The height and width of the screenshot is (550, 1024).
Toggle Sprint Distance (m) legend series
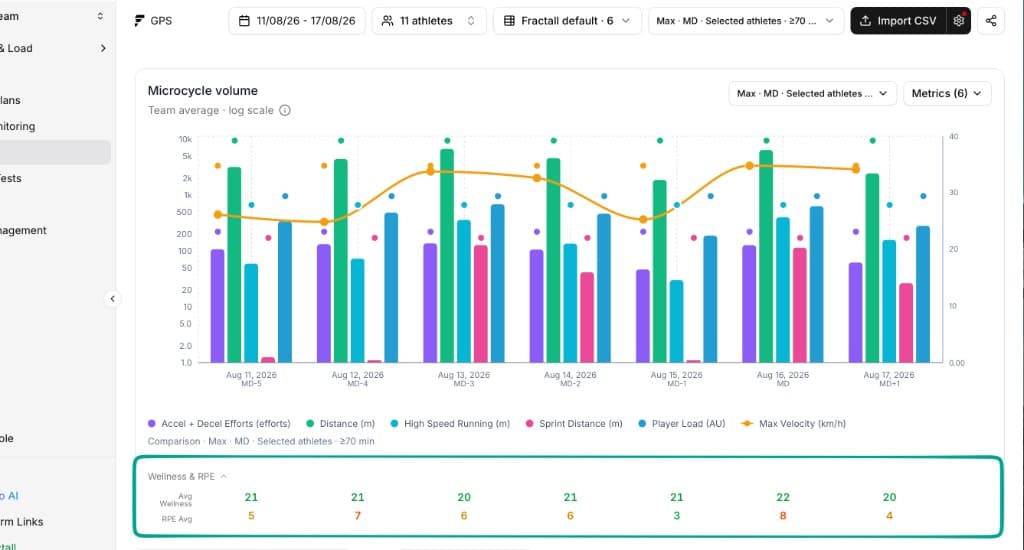574,423
